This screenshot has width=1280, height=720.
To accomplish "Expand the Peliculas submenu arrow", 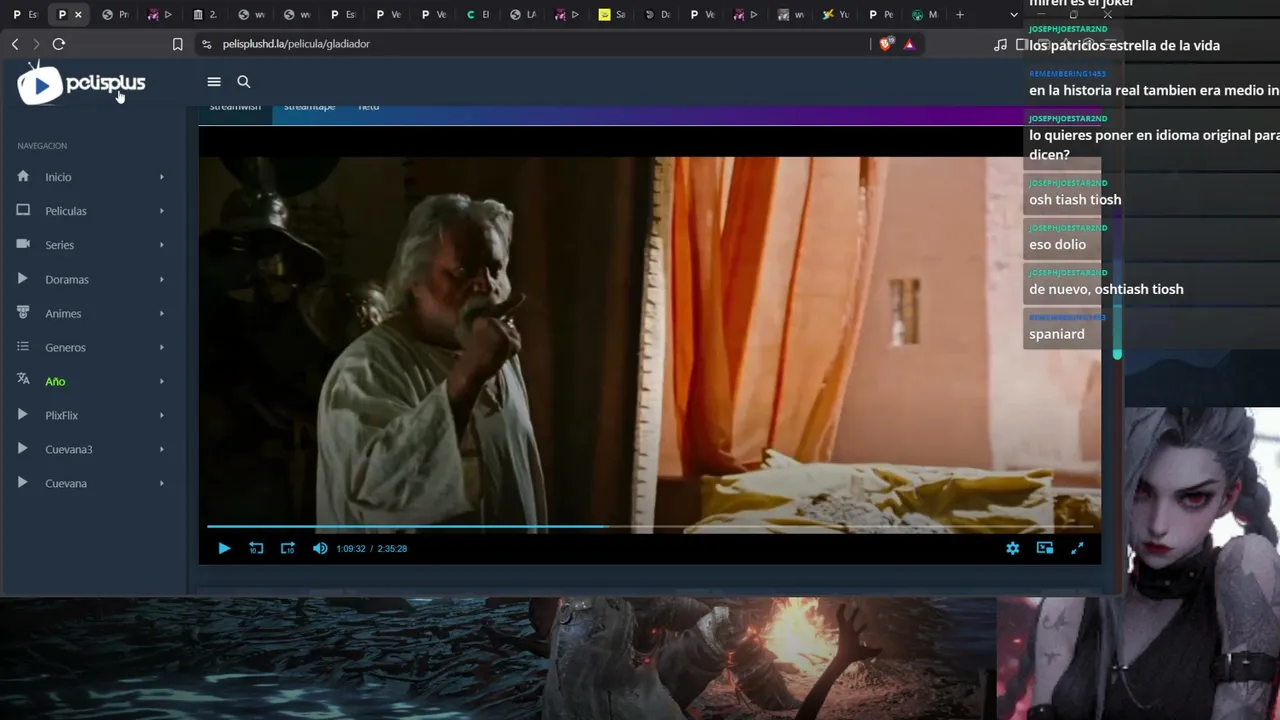I will point(162,211).
